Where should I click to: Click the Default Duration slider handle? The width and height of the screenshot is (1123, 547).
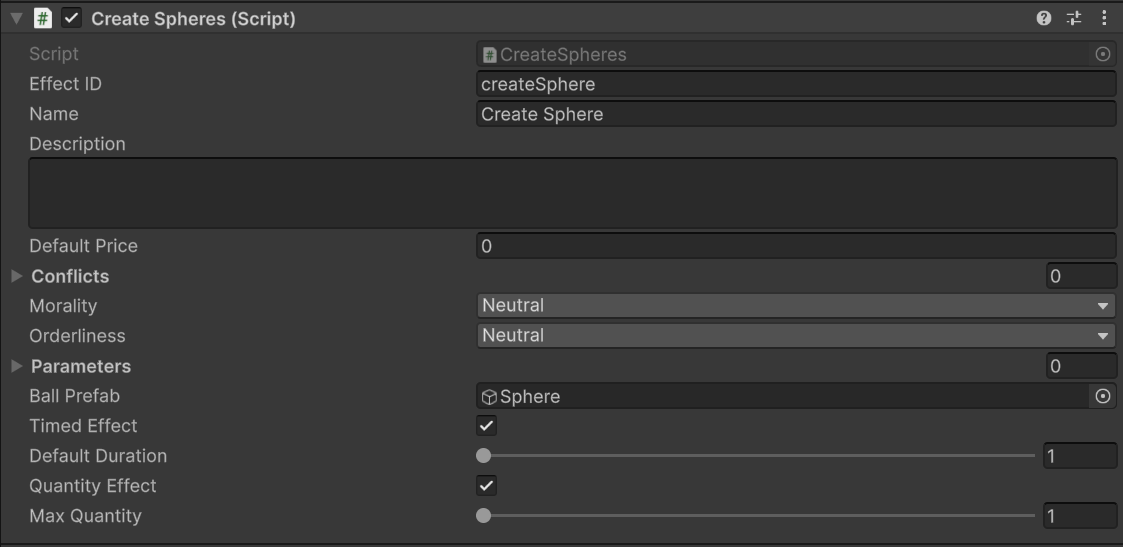pyautogui.click(x=483, y=456)
